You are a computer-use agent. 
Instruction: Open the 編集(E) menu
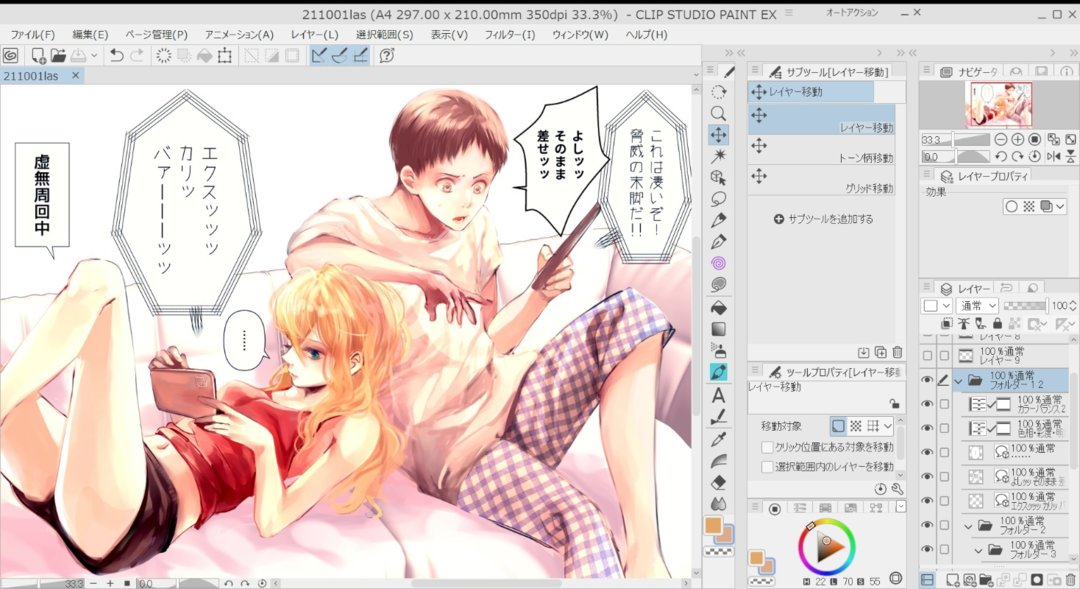tap(90, 34)
